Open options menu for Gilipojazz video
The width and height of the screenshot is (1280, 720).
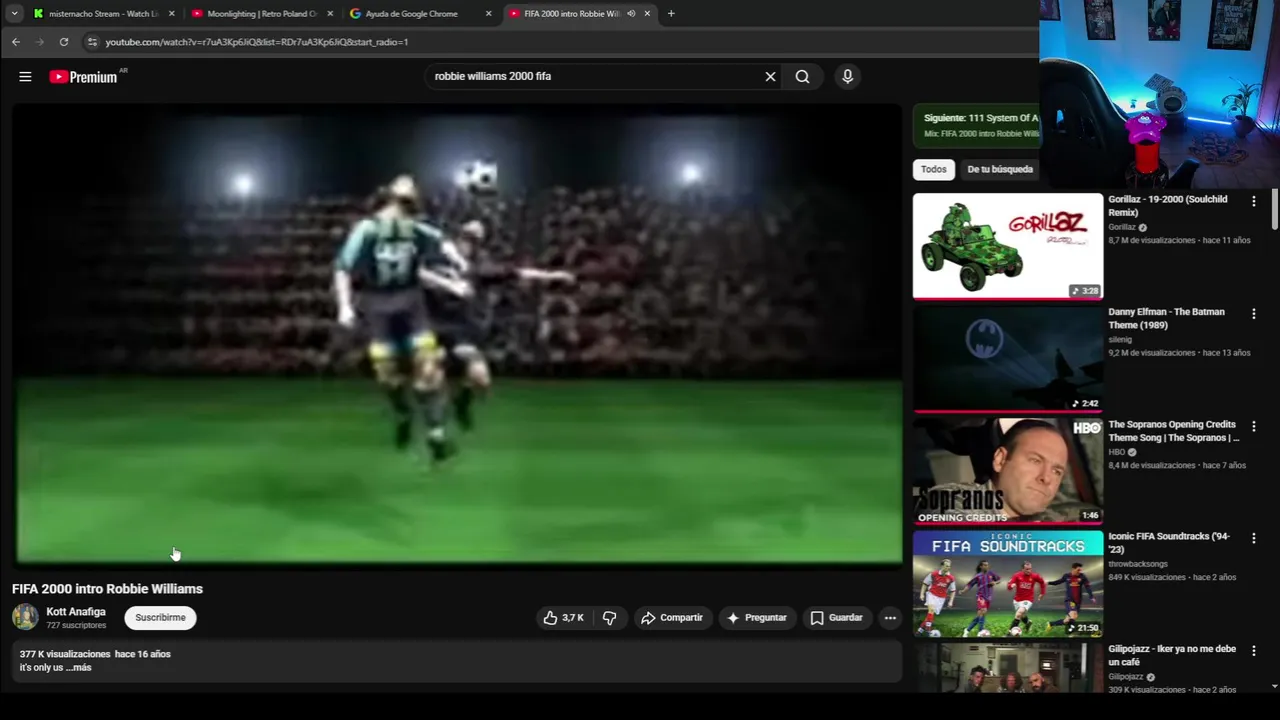[x=1253, y=651]
